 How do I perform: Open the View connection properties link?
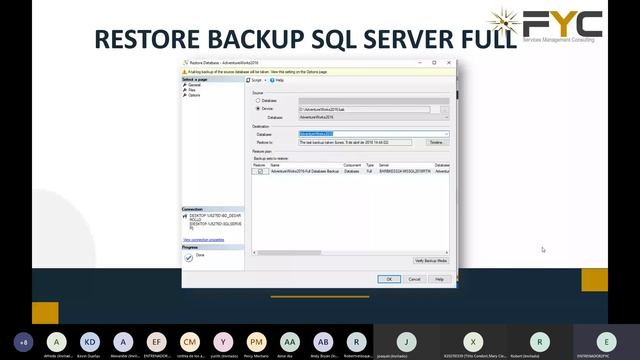[204, 240]
